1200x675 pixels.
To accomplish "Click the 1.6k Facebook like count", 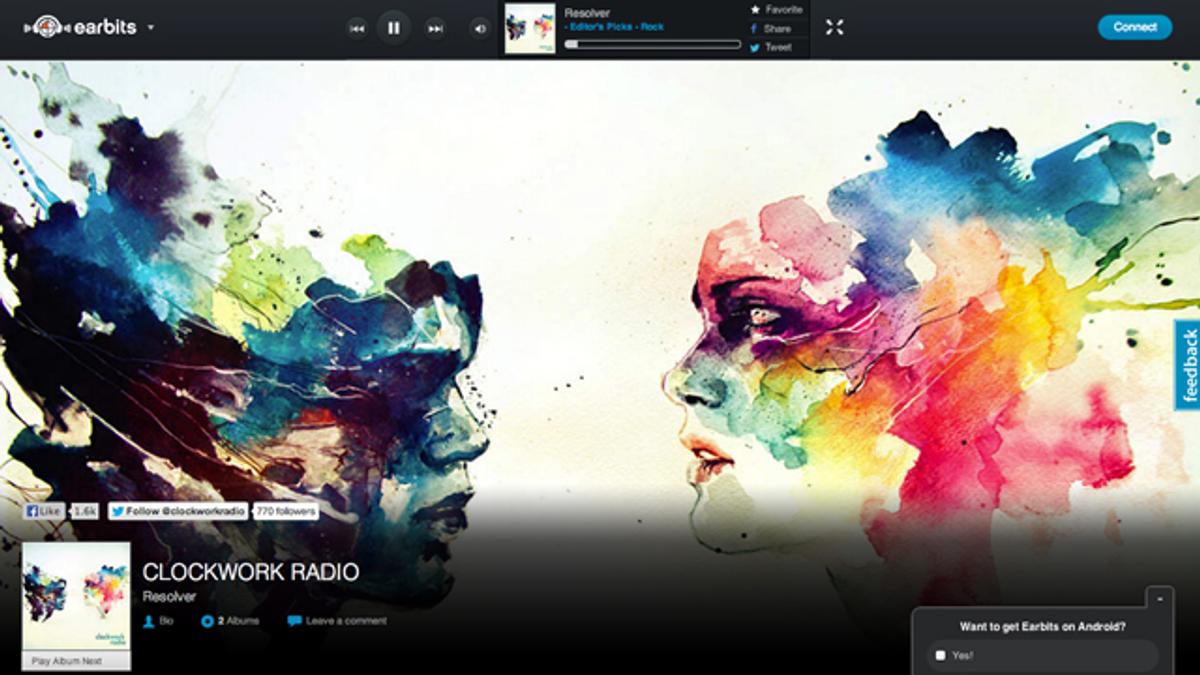I will [85, 511].
